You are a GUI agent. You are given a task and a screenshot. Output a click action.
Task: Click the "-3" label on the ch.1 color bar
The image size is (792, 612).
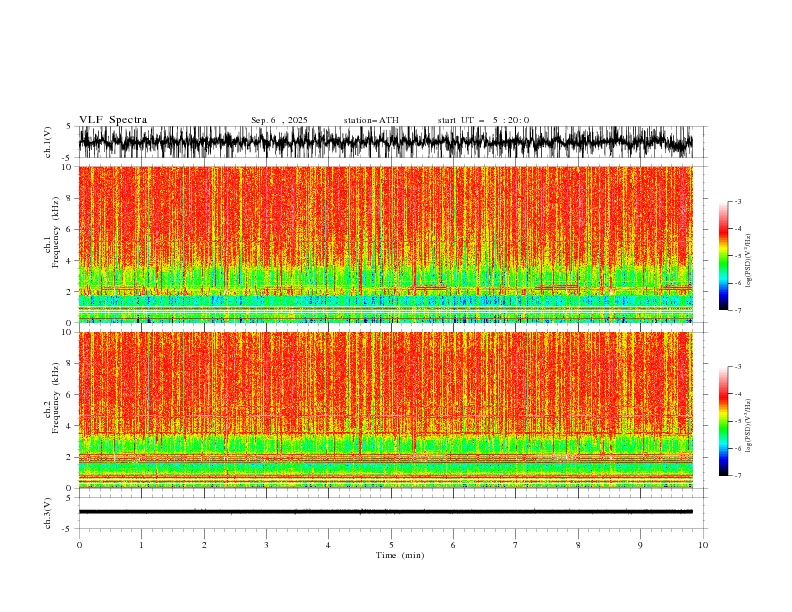(x=738, y=201)
